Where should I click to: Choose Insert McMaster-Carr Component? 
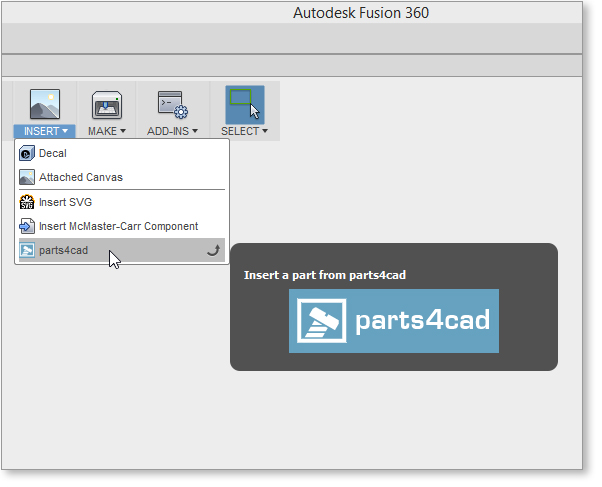(x=118, y=226)
